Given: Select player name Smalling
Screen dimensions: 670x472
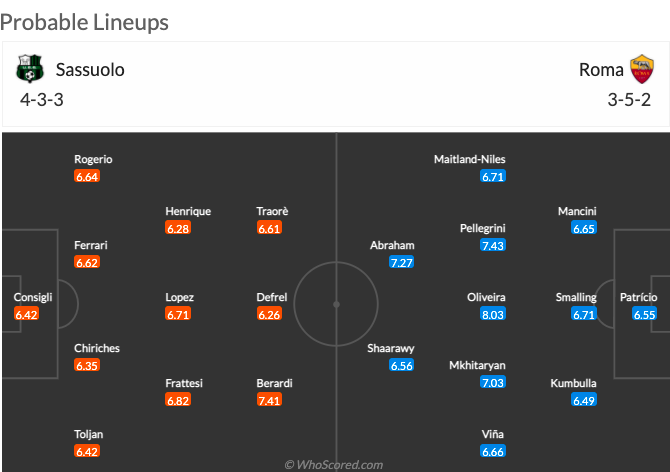Looking at the screenshot, I should pyautogui.click(x=576, y=297).
